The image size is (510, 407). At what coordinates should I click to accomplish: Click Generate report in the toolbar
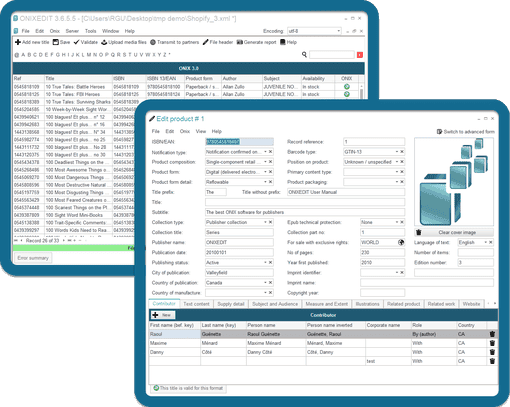coord(256,42)
